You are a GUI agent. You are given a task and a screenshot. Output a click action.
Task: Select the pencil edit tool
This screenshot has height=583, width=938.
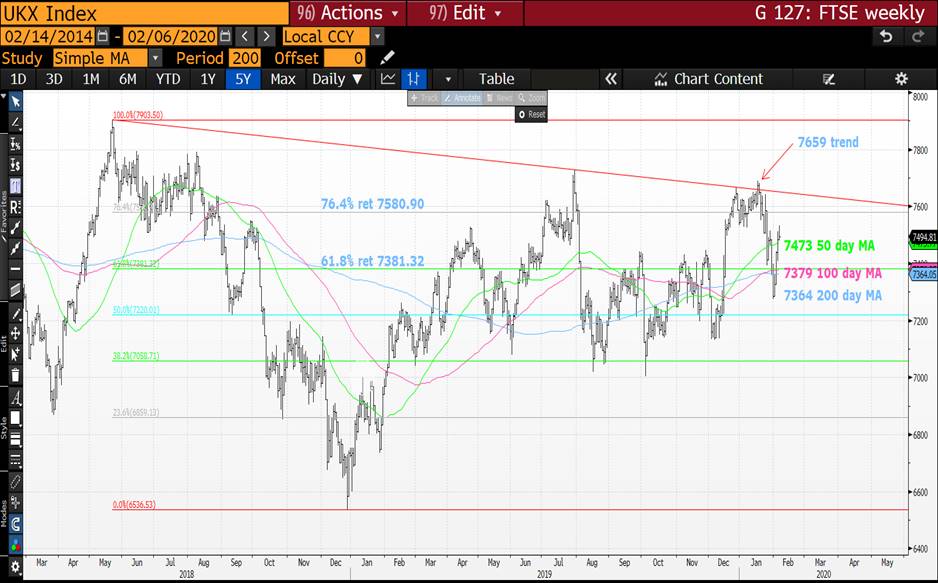pyautogui.click(x=16, y=313)
